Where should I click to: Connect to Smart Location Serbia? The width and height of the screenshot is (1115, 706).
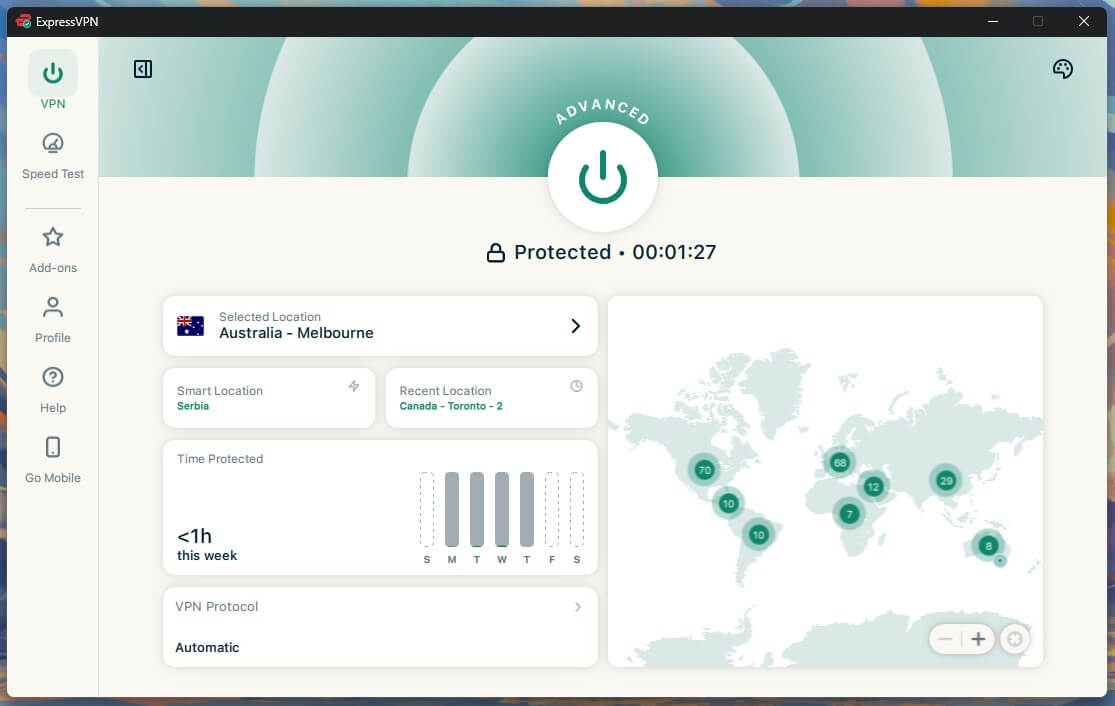269,398
